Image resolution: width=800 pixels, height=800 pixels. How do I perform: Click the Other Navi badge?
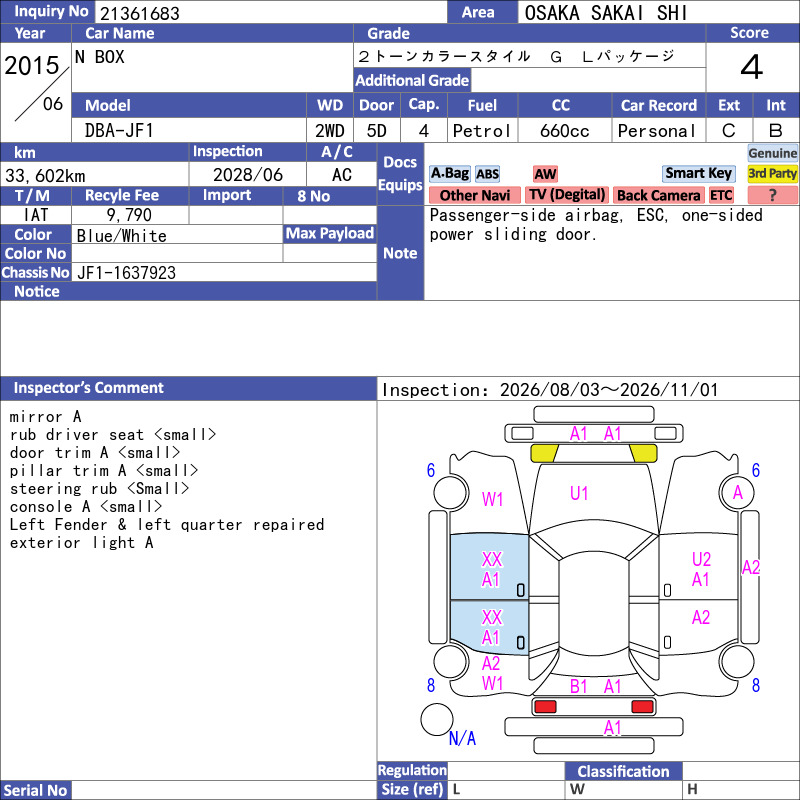tap(474, 195)
